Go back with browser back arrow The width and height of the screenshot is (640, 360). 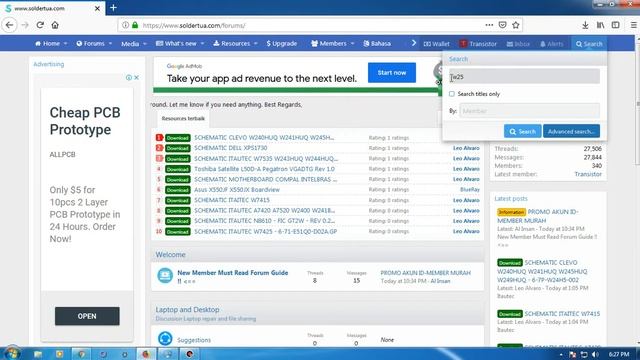(x=9, y=25)
